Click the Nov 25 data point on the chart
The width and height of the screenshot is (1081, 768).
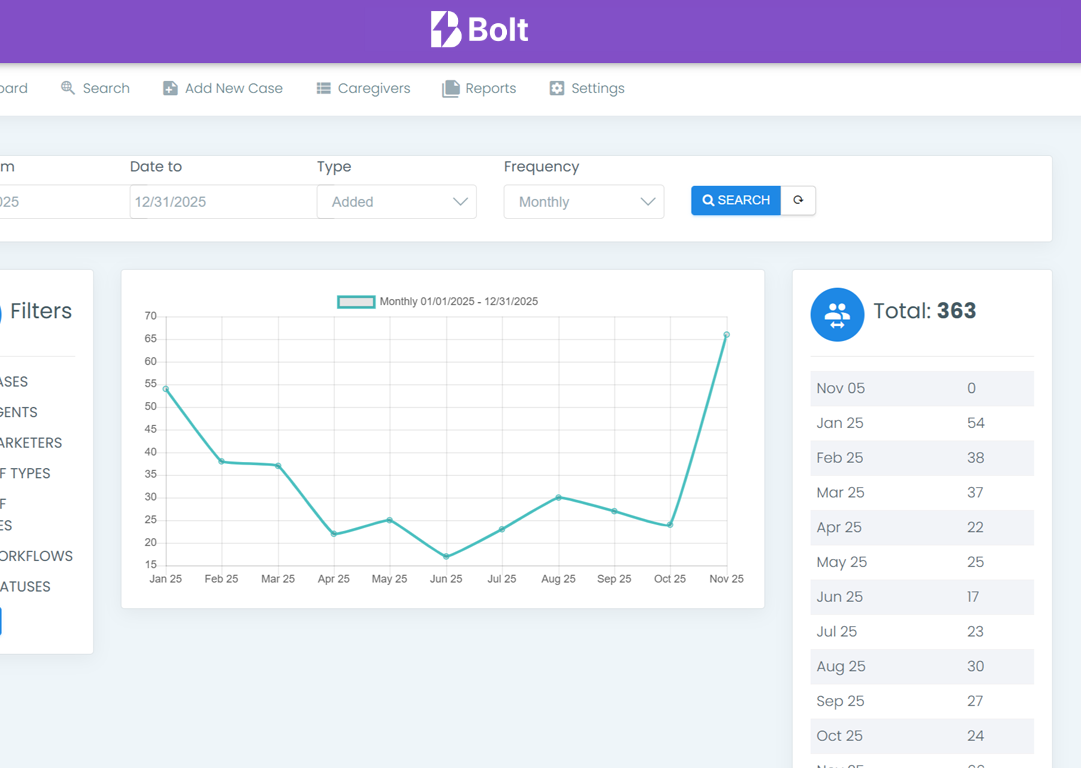click(x=726, y=336)
